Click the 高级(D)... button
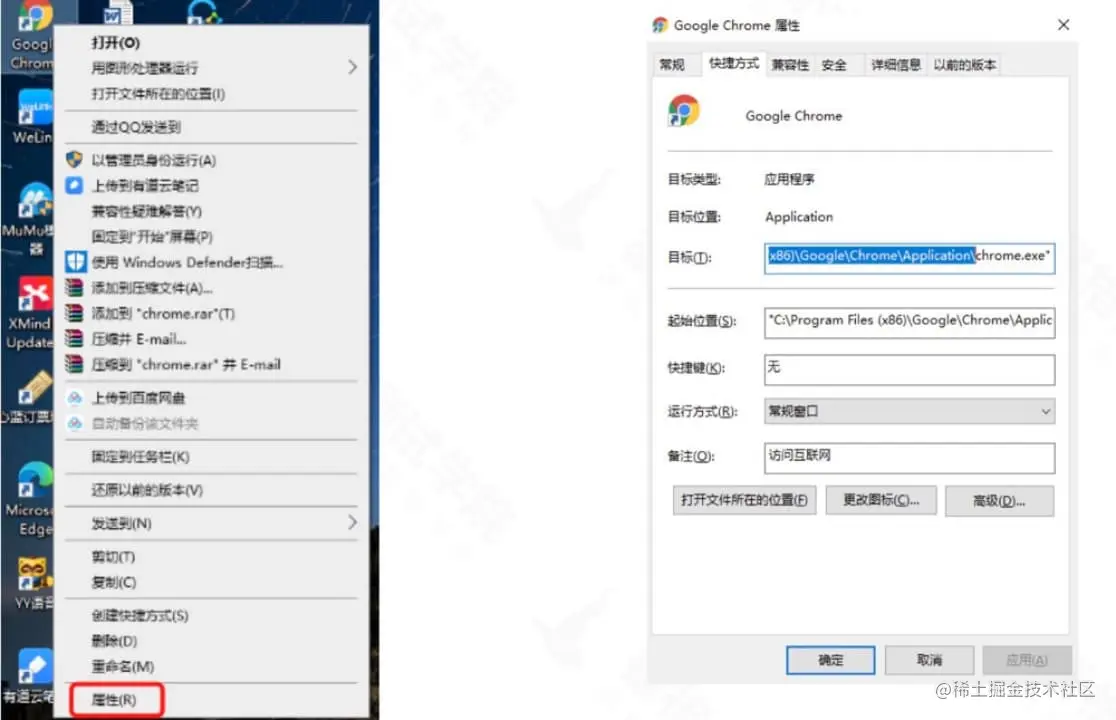The image size is (1116, 720). 999,501
